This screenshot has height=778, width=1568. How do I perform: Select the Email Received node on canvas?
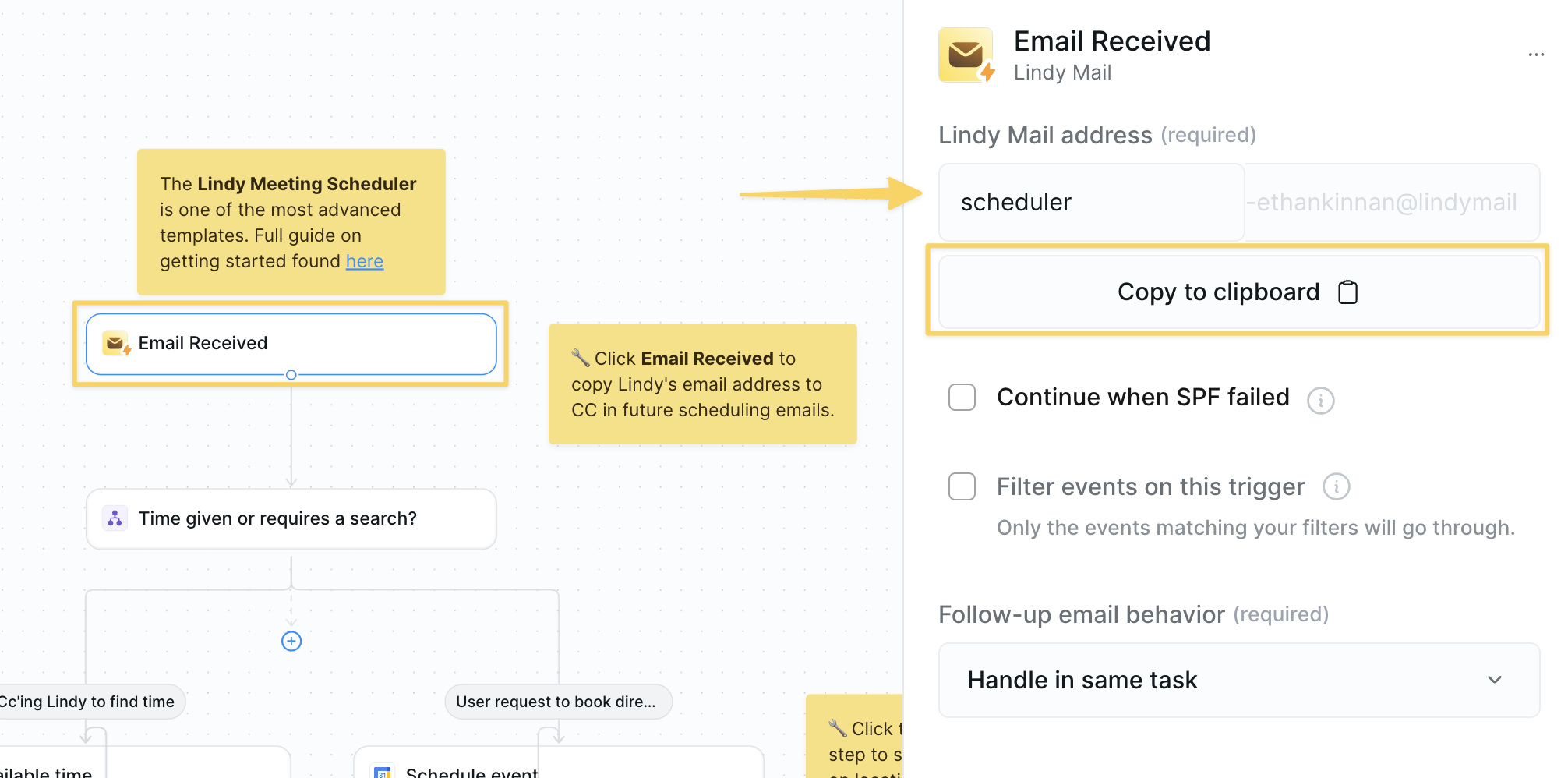tap(291, 342)
